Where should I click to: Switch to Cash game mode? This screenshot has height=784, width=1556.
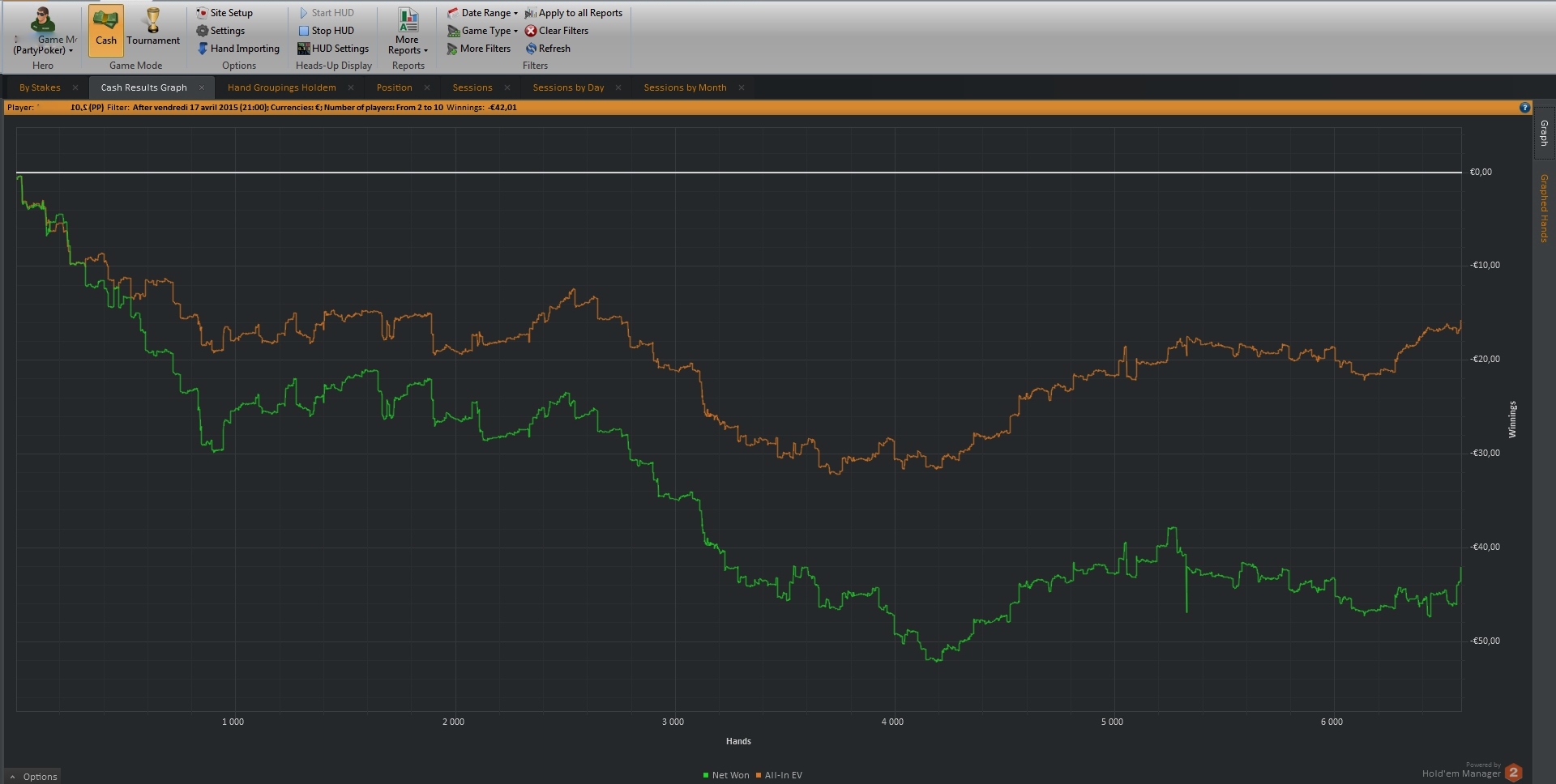(106, 31)
